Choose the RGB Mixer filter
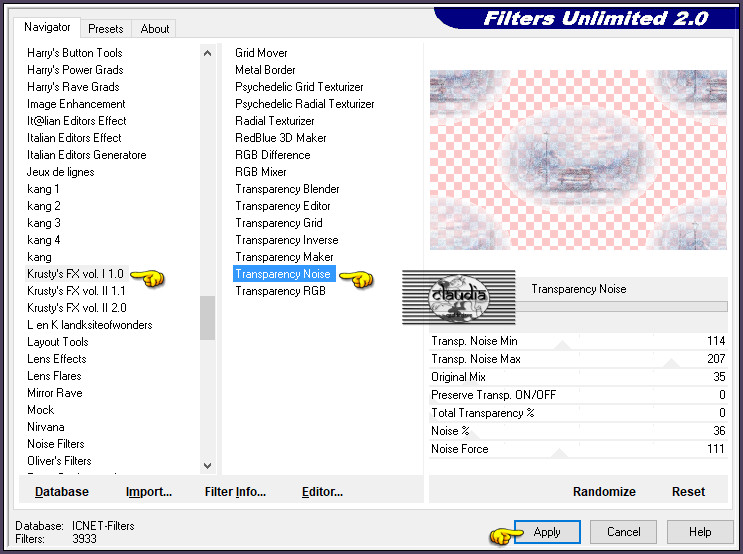Image resolution: width=743 pixels, height=554 pixels. point(261,172)
